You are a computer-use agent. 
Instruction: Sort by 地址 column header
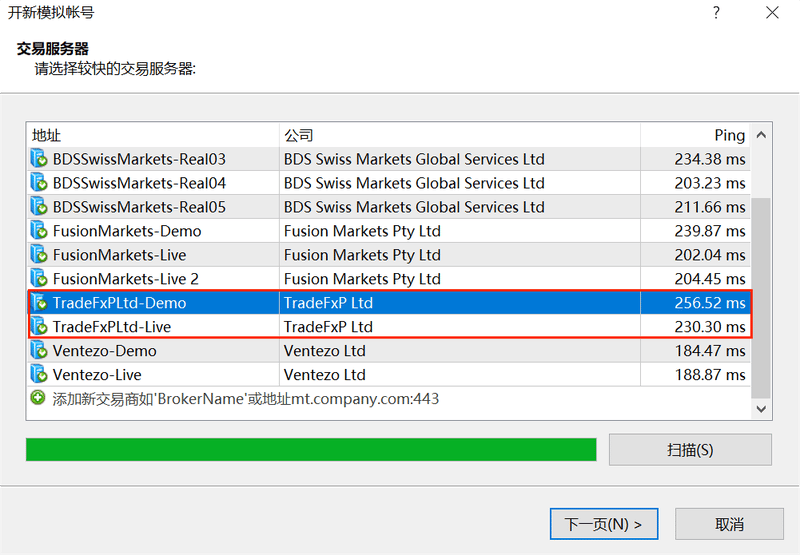153,135
